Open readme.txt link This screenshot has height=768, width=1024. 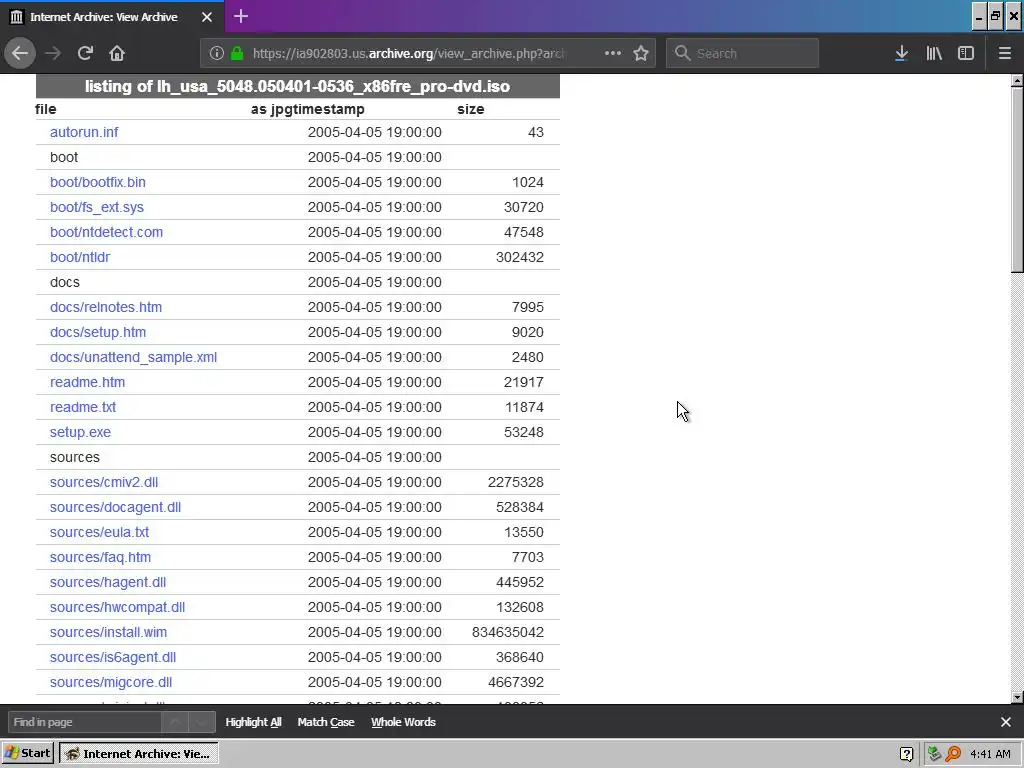click(83, 407)
